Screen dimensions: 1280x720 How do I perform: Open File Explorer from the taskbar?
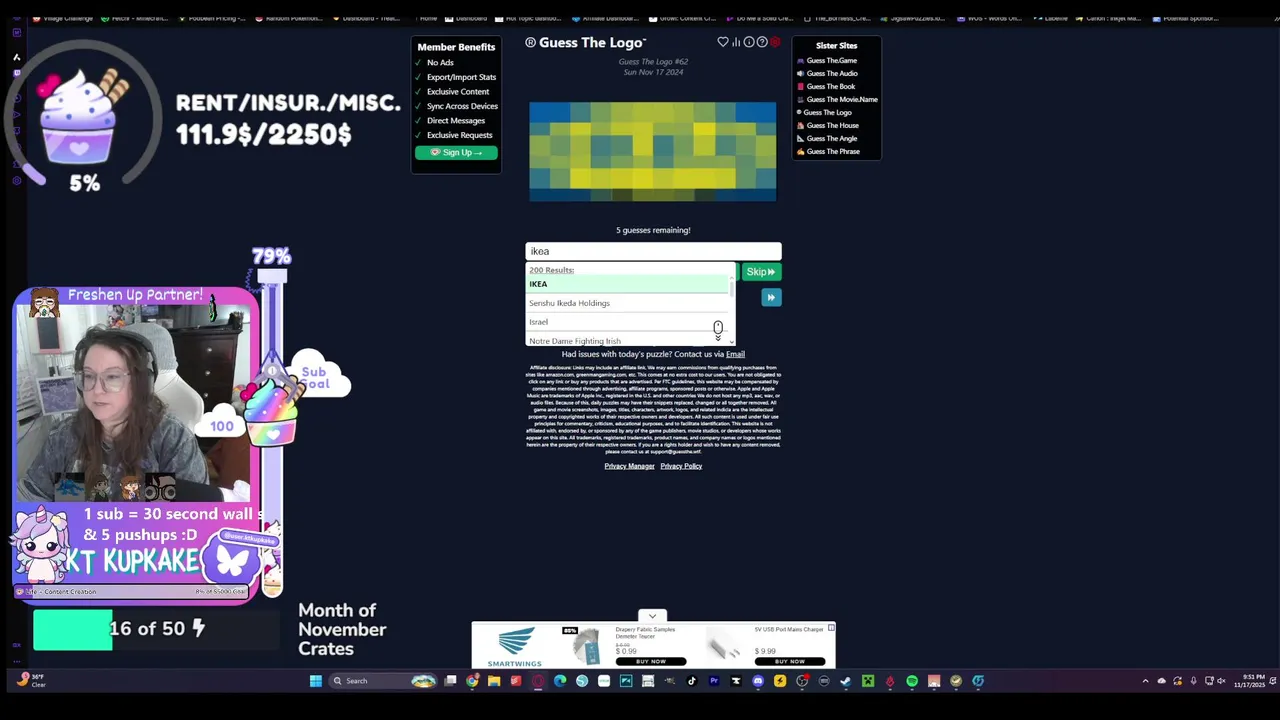(494, 681)
